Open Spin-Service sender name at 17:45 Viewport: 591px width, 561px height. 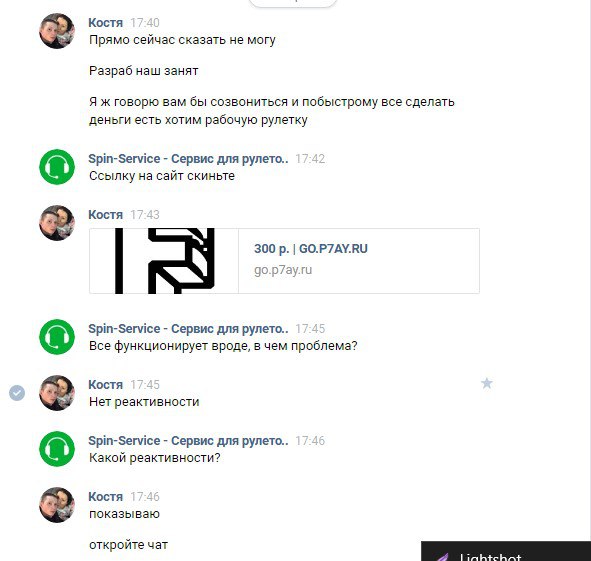(x=188, y=329)
